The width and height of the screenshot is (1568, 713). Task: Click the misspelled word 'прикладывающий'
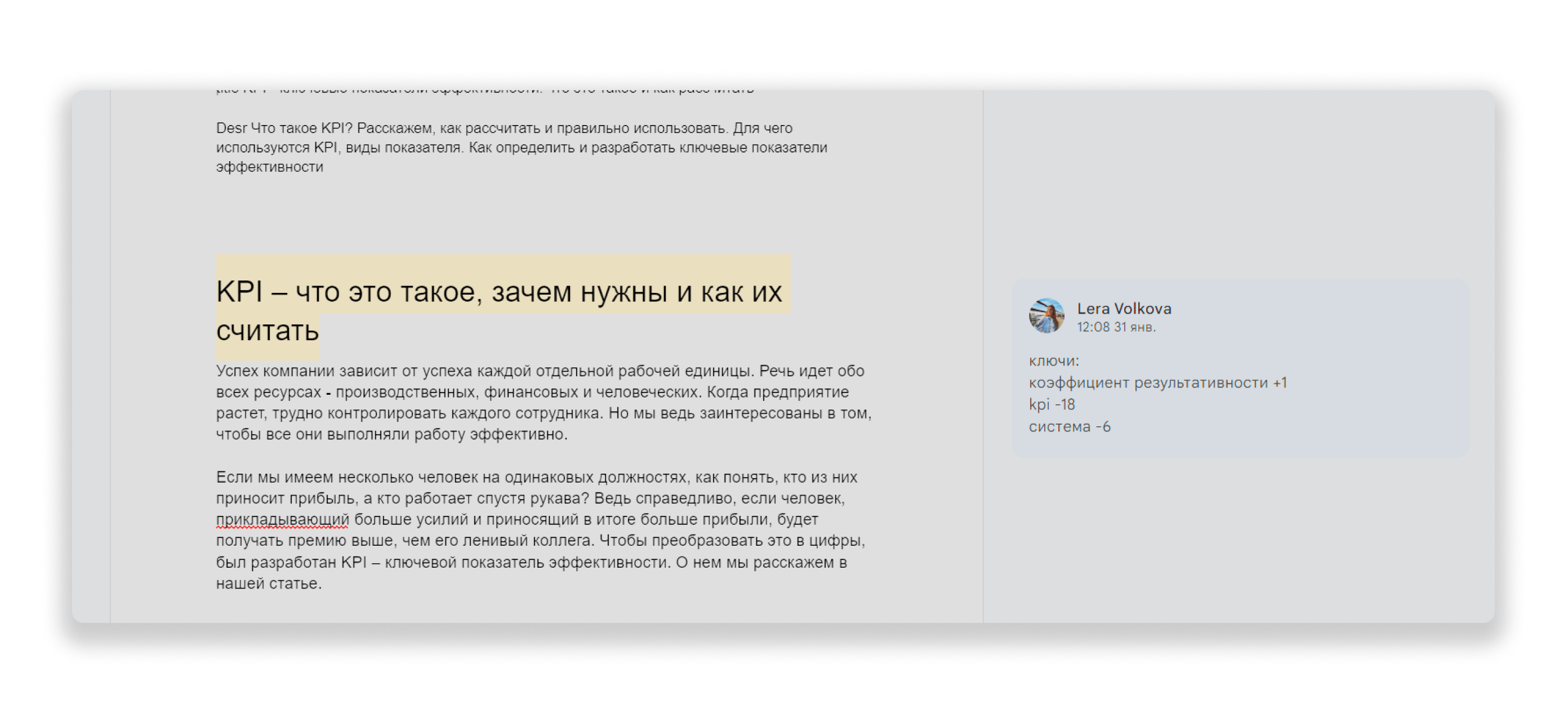pos(282,519)
